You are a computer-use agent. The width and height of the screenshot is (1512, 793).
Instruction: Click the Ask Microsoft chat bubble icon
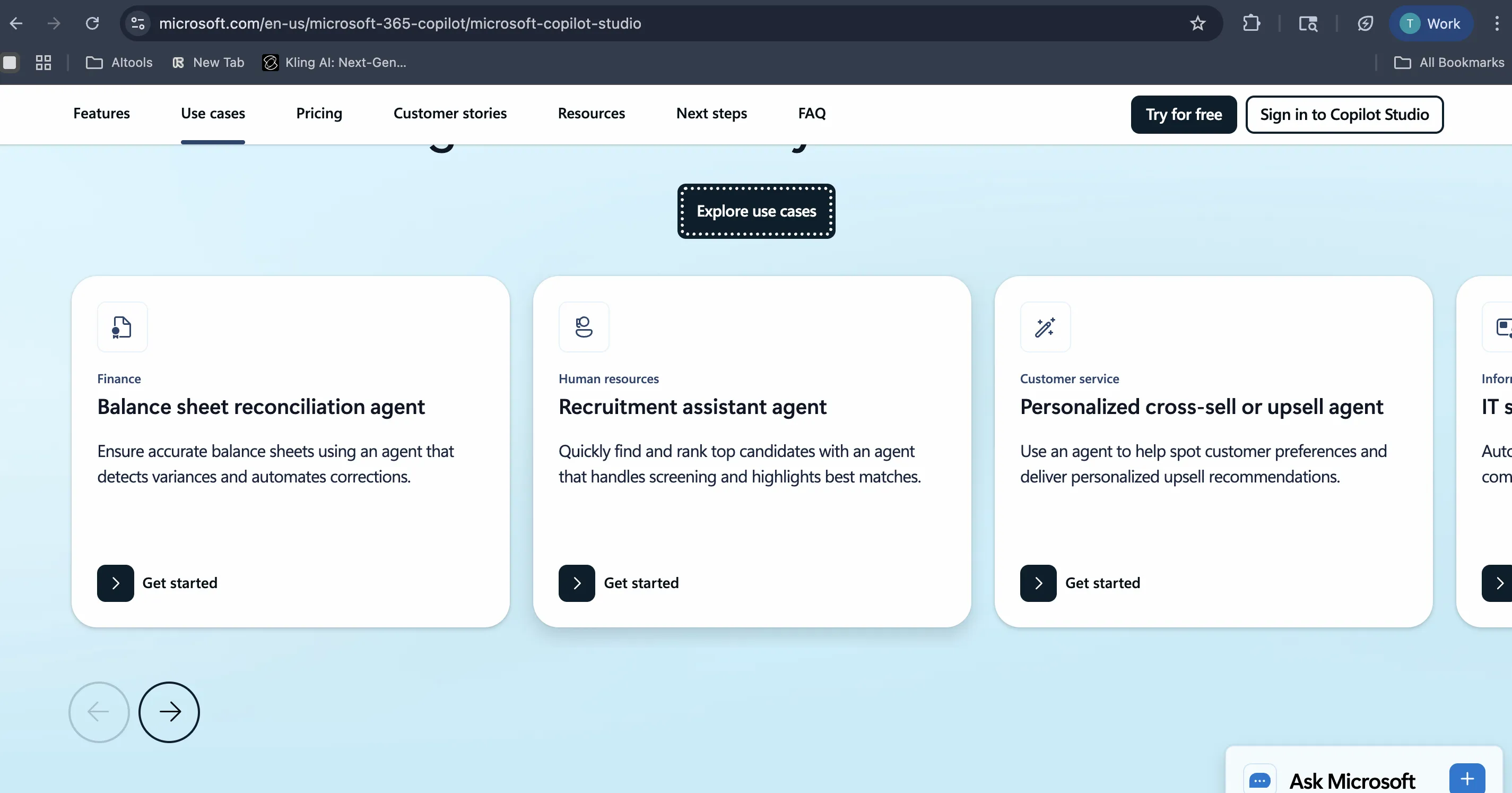tap(1259, 781)
